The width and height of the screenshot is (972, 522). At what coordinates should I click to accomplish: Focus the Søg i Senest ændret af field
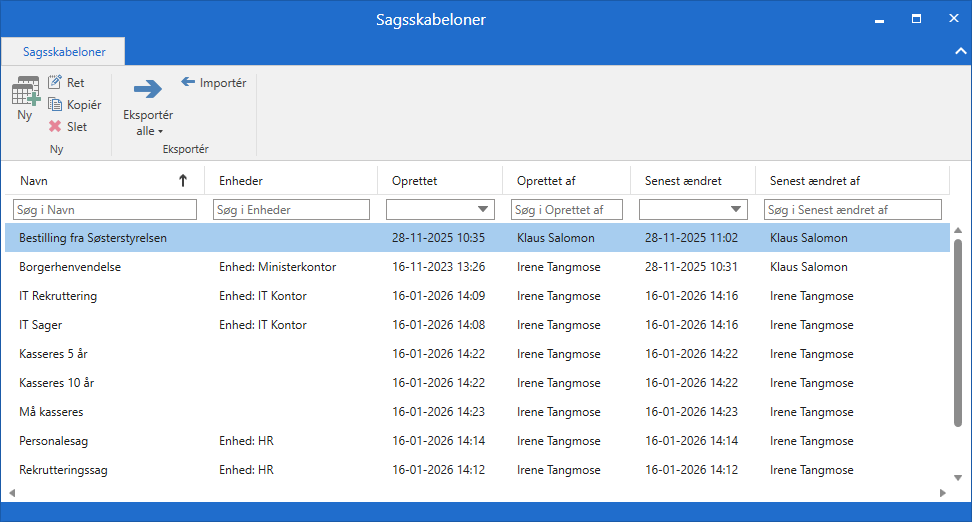pyautogui.click(x=852, y=210)
